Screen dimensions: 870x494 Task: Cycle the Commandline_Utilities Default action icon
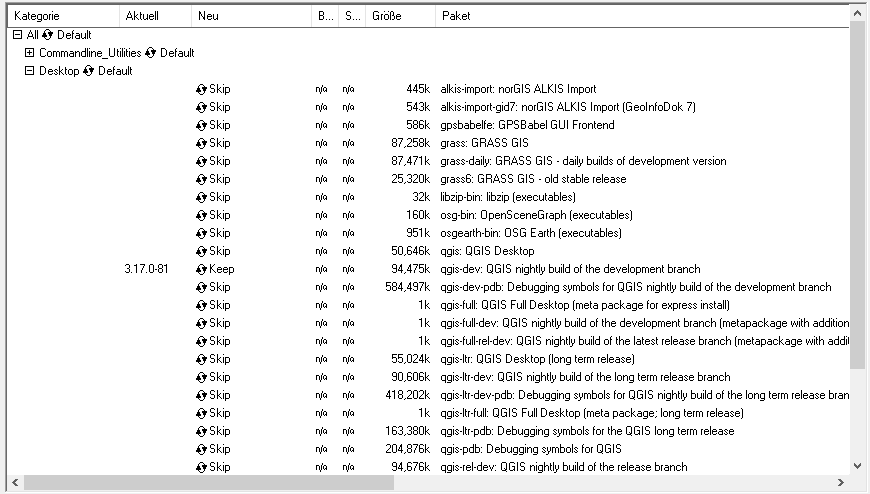tap(150, 53)
